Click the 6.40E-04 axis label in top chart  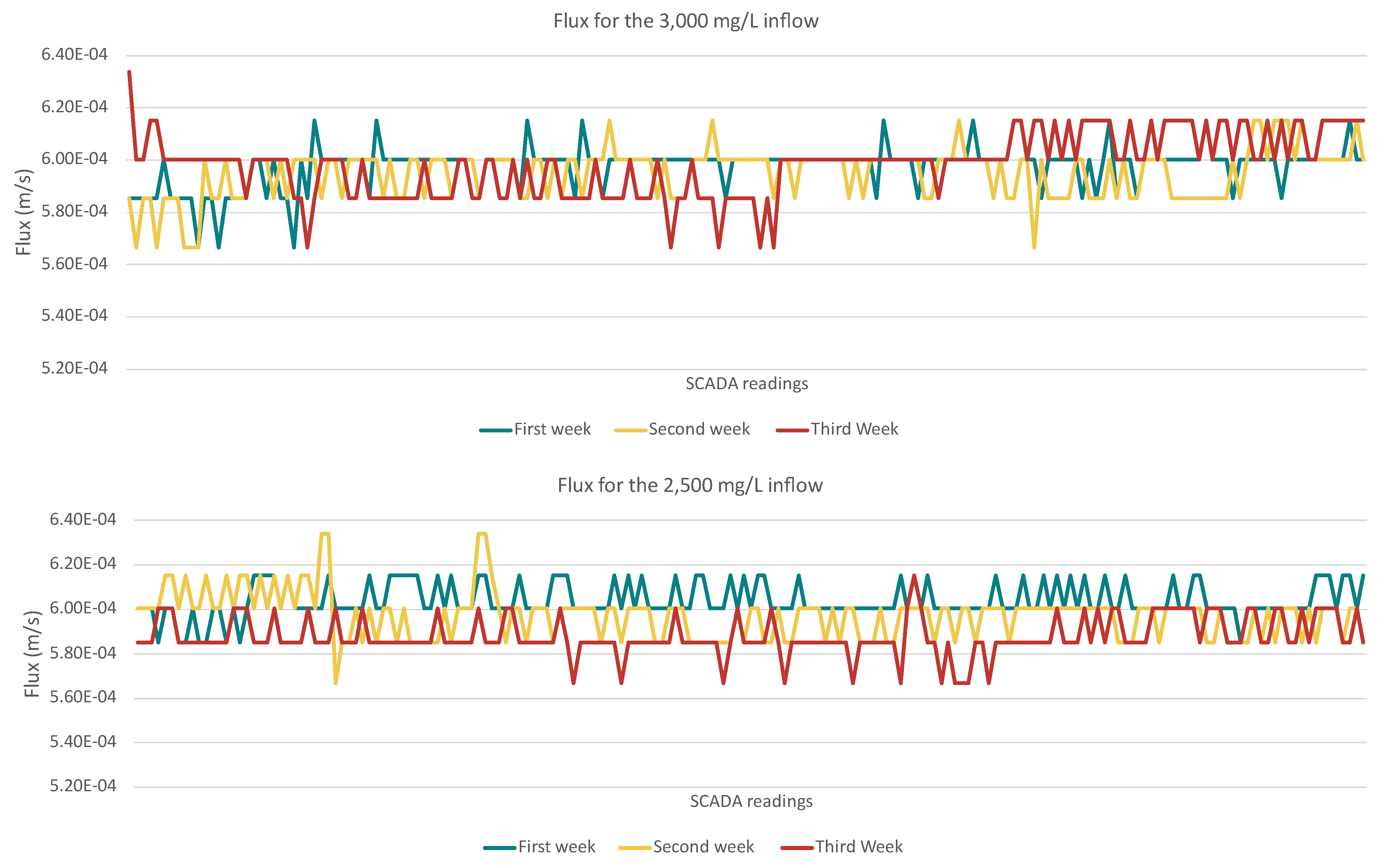(x=74, y=55)
